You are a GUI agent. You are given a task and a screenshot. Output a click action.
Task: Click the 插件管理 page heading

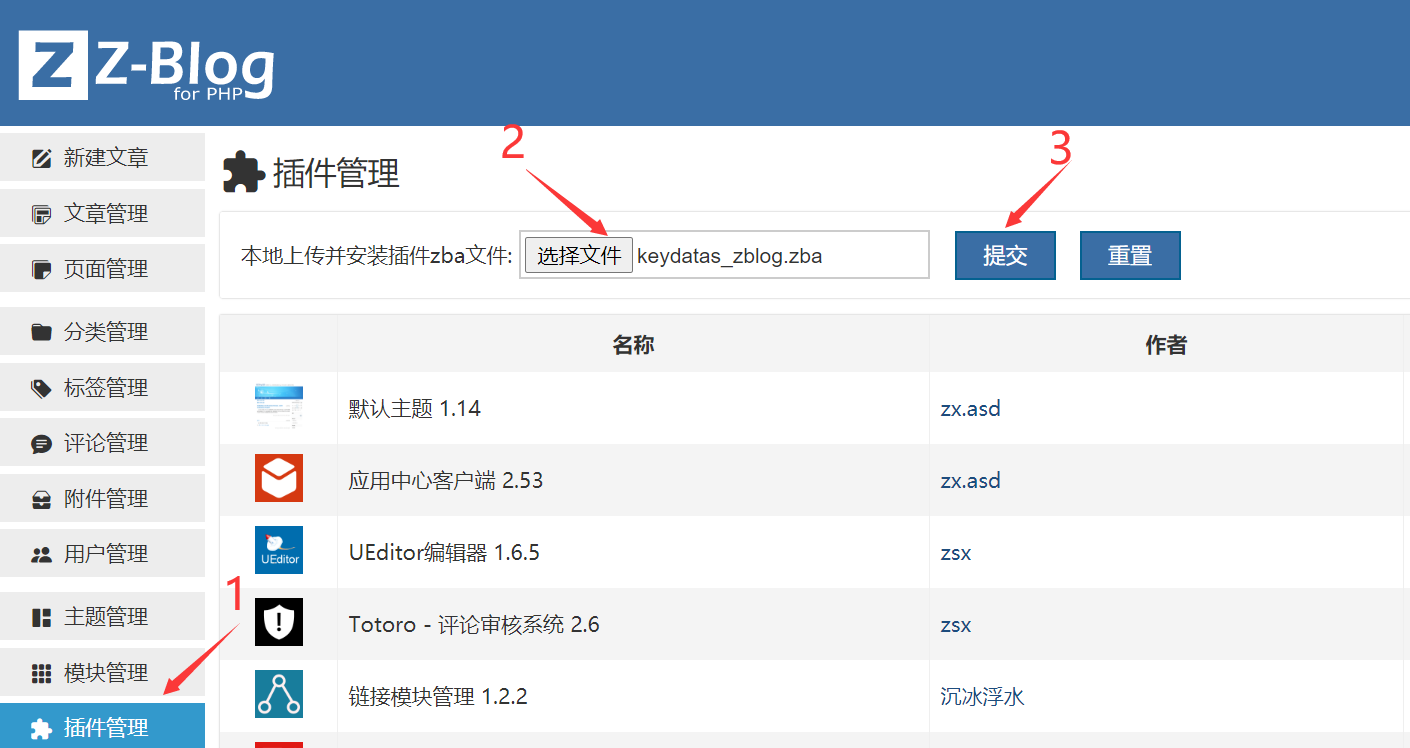(336, 172)
